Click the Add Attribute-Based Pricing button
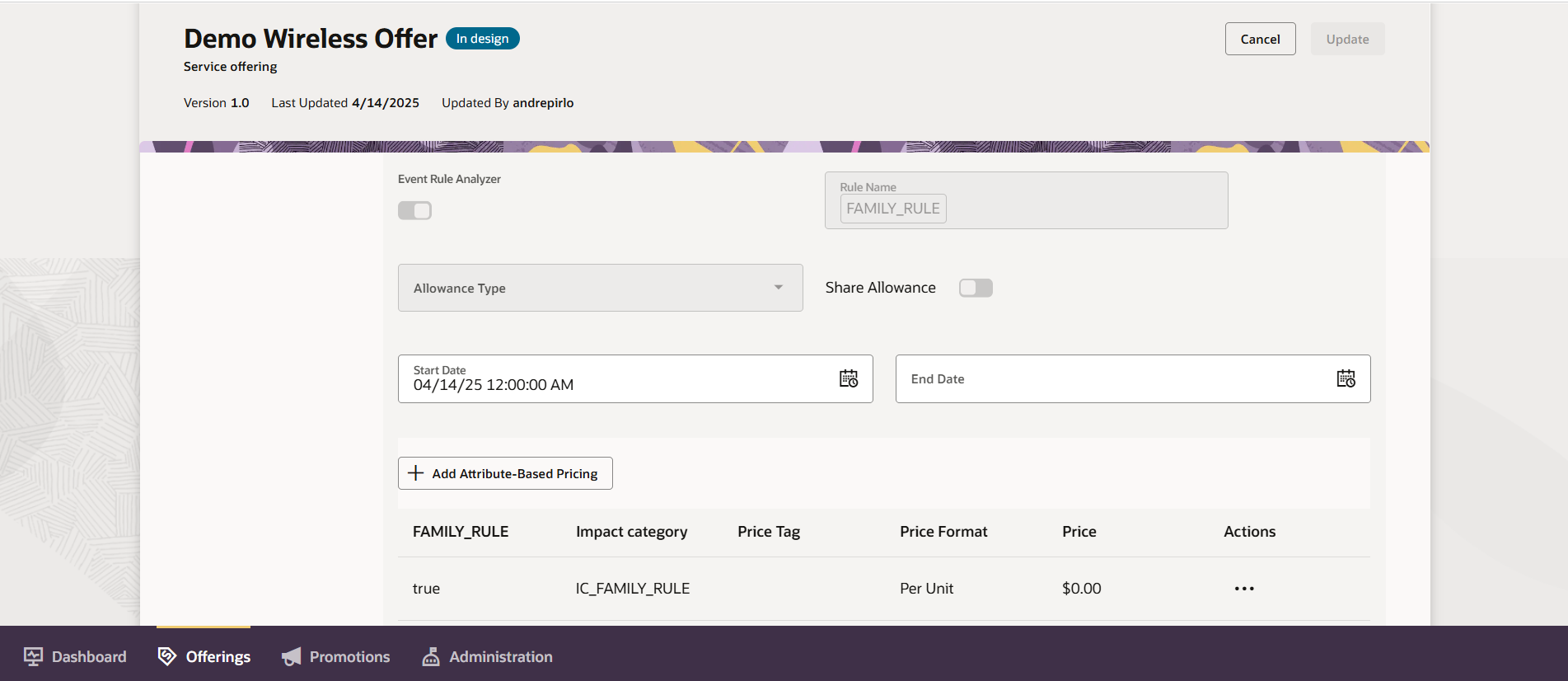1568x681 pixels. tap(514, 473)
